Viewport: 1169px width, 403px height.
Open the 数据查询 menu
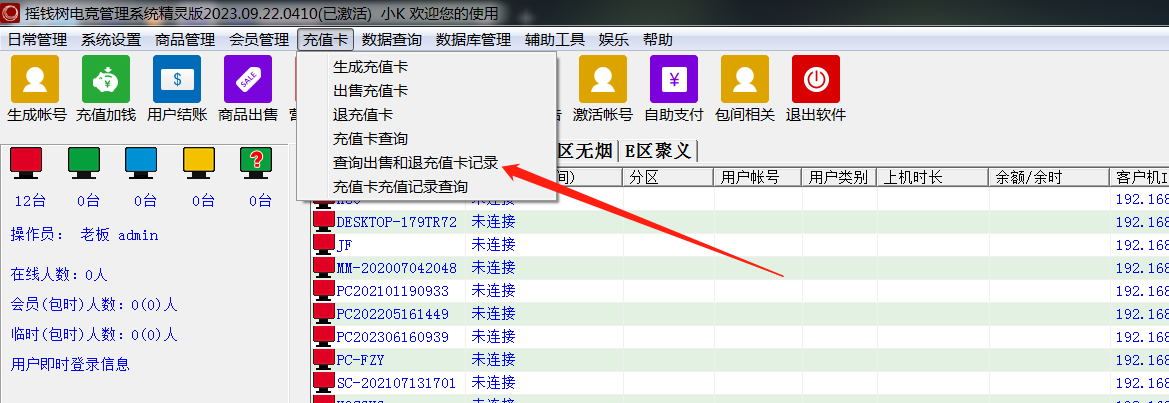point(391,40)
